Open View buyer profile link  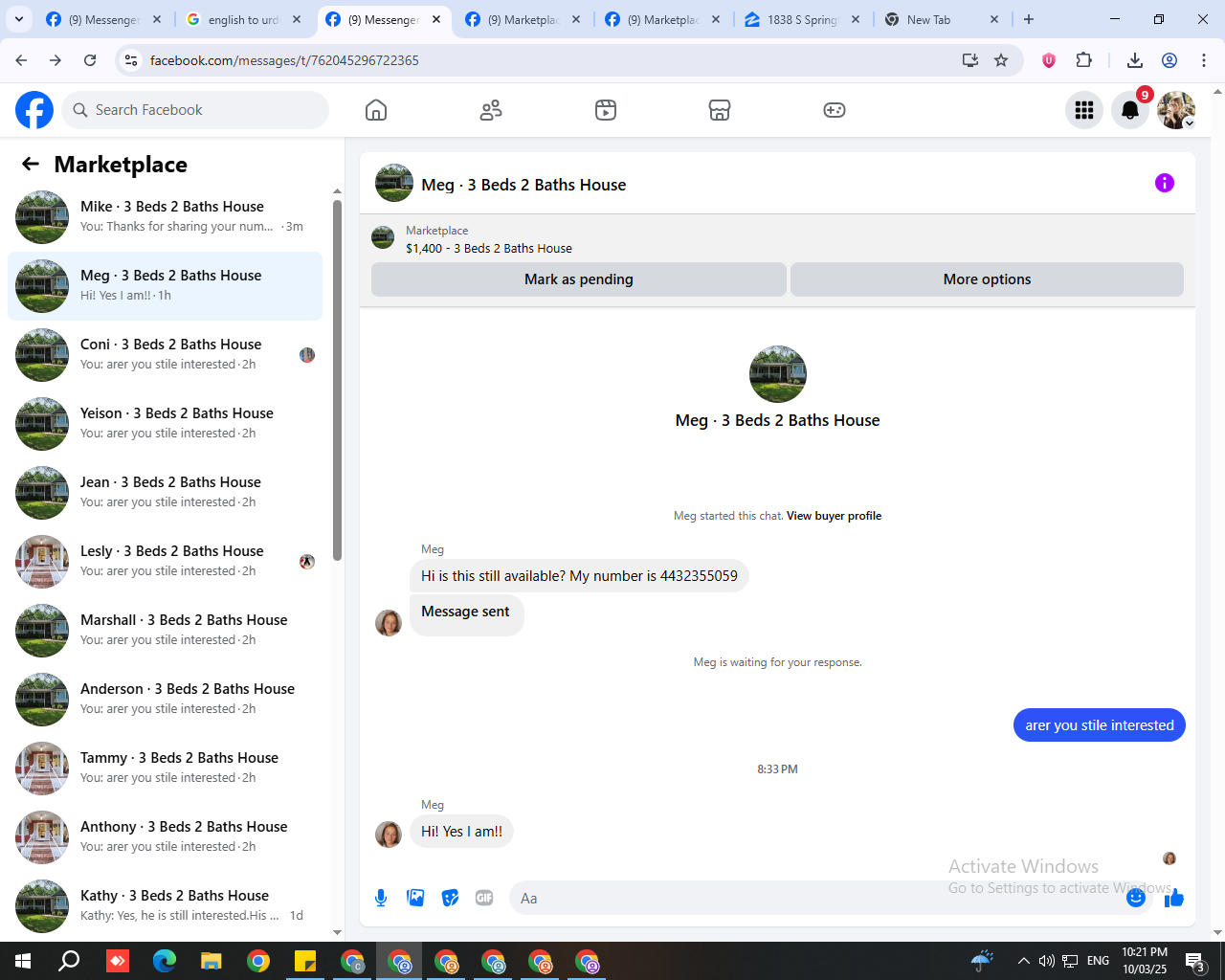point(834,516)
